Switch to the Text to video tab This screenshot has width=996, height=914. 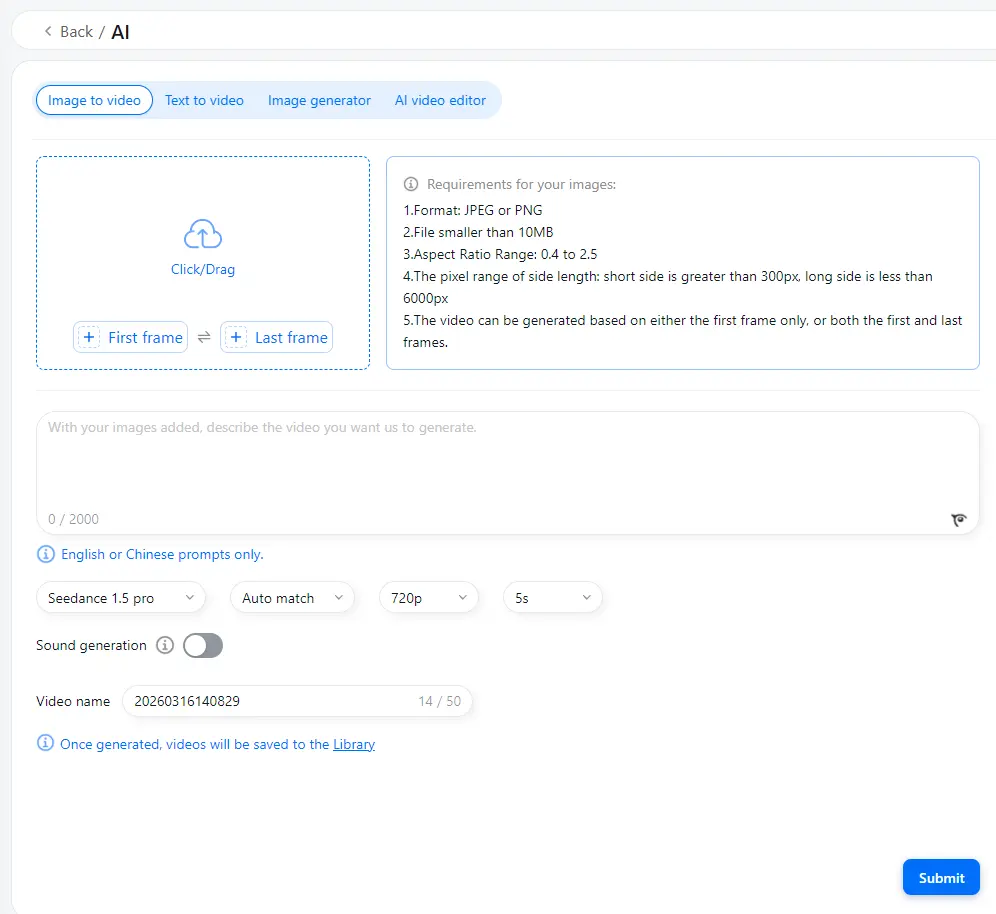coord(204,100)
